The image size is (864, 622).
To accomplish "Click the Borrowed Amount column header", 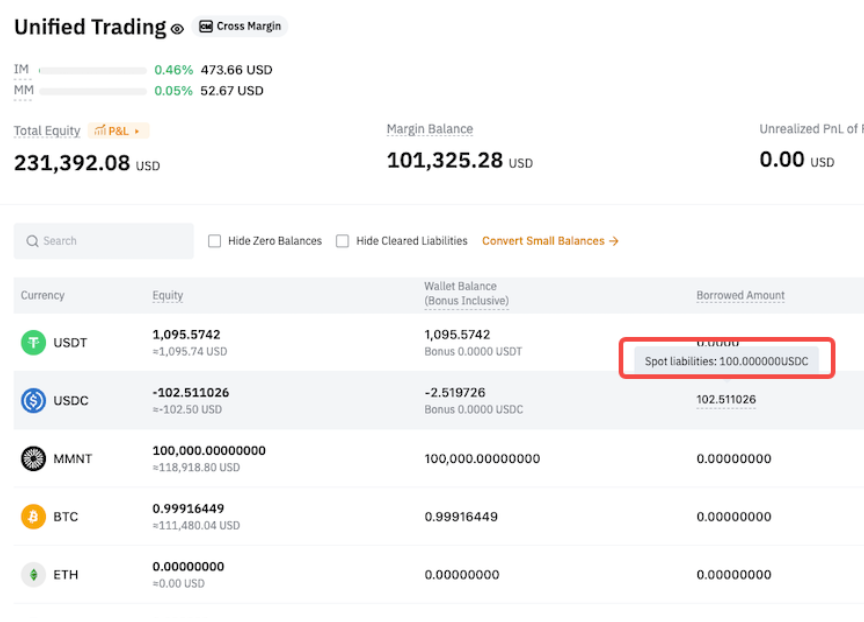I will click(x=740, y=296).
